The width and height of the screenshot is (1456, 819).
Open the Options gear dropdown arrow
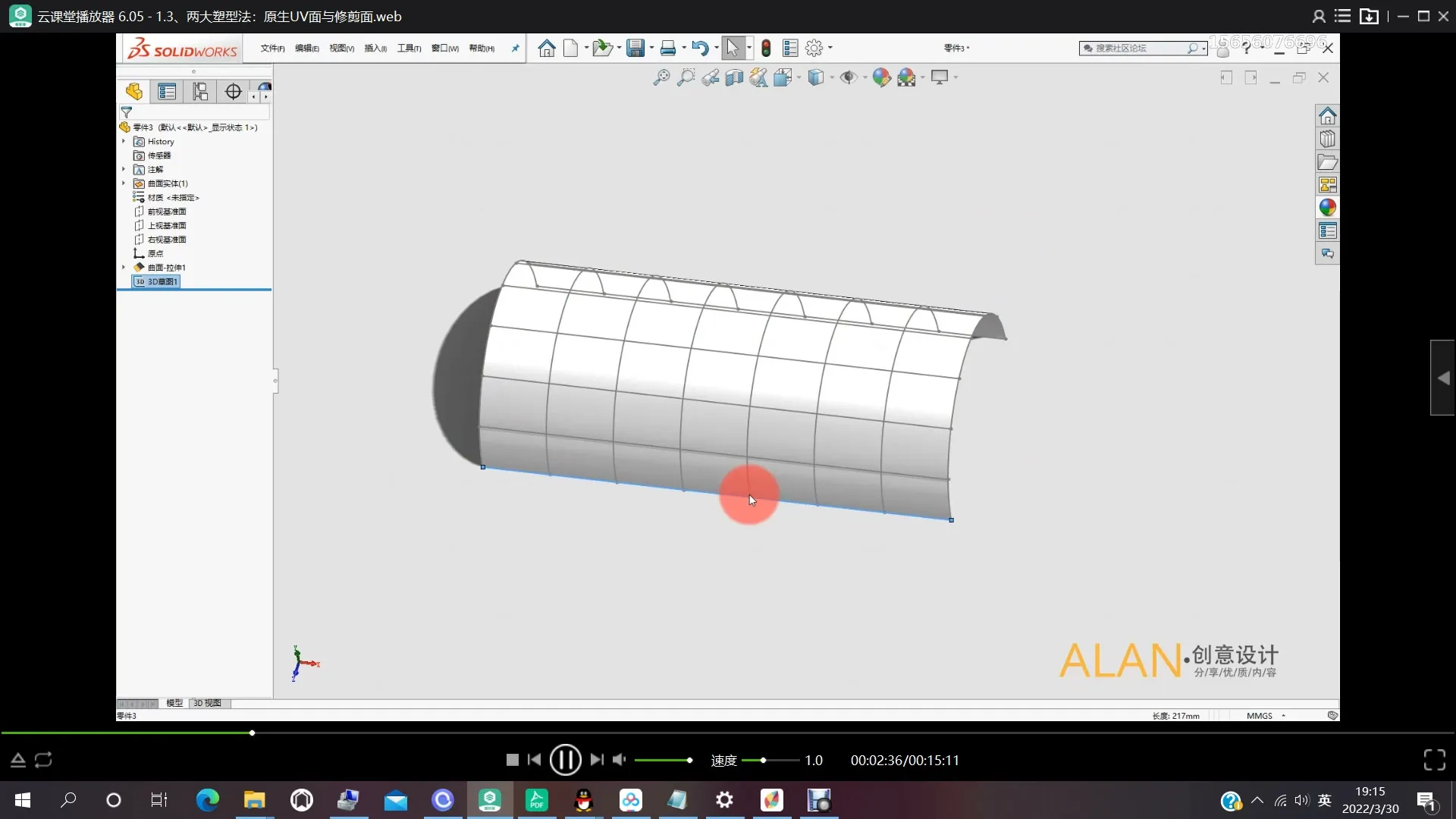coord(830,49)
